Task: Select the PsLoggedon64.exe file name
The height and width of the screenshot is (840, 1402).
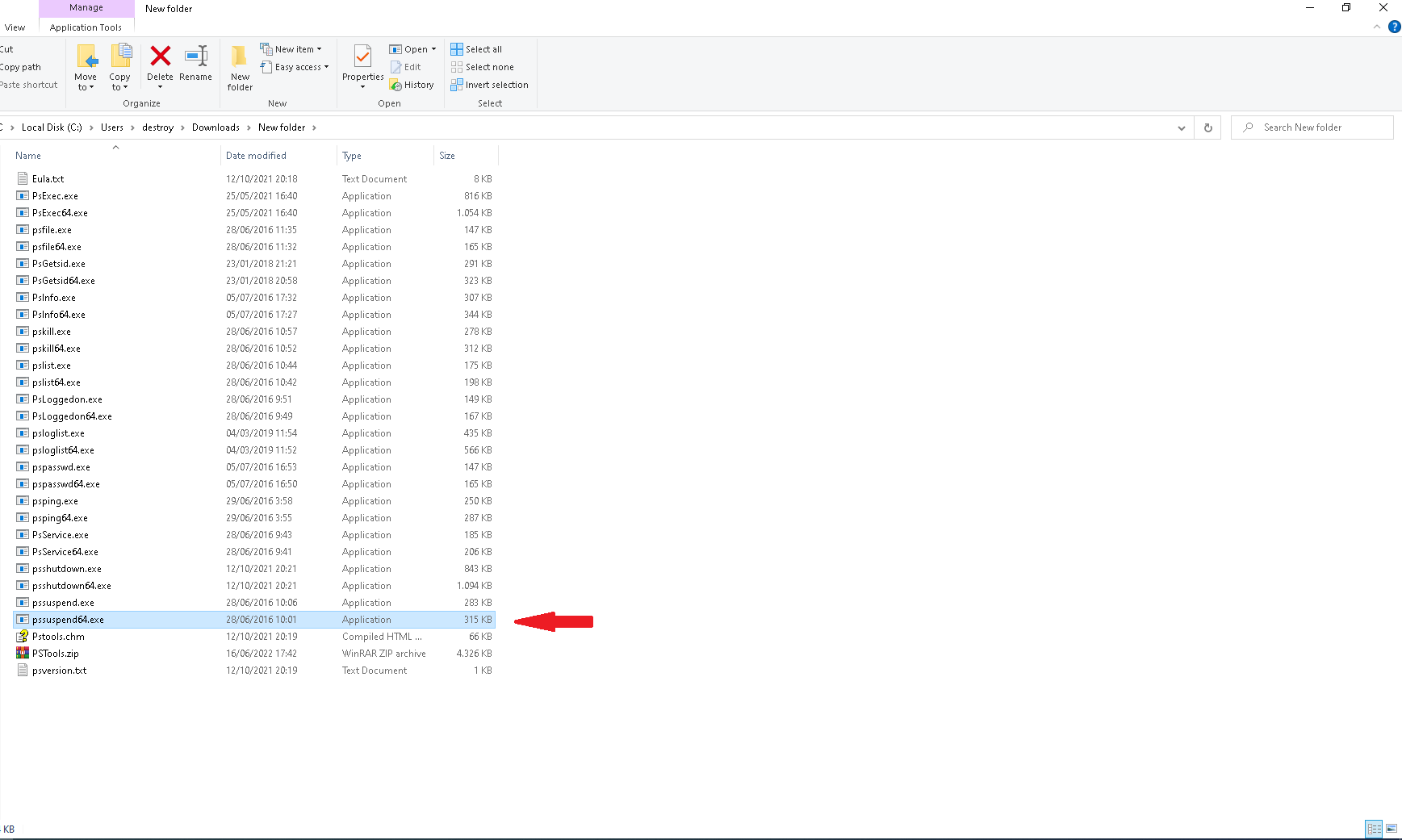Action: [72, 416]
